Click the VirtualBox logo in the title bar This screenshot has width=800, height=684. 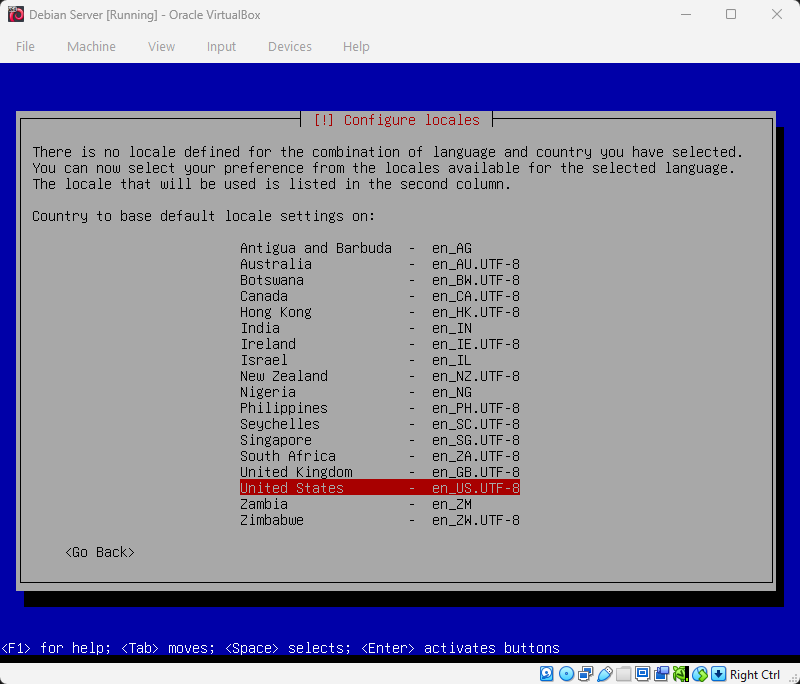coord(14,15)
